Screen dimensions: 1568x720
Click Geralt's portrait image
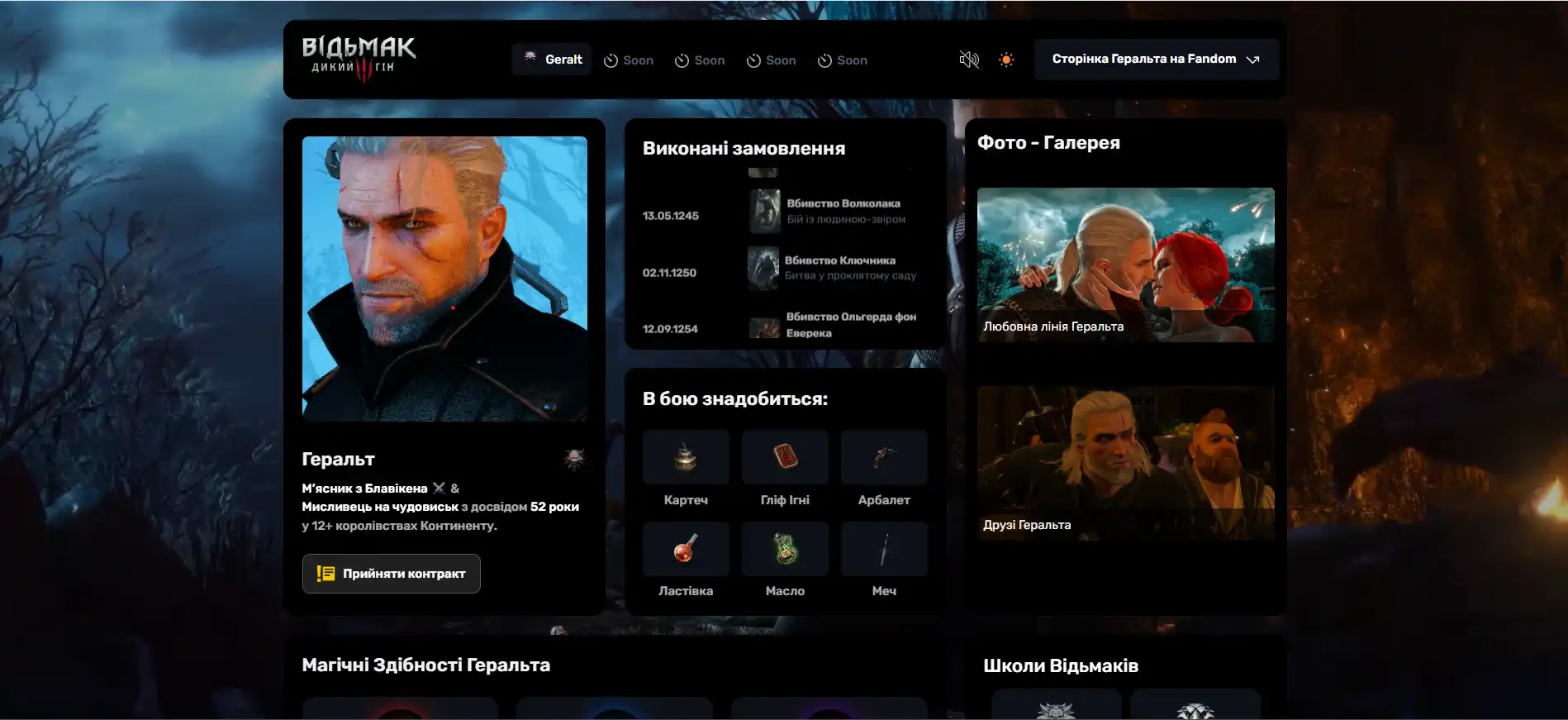coord(444,279)
